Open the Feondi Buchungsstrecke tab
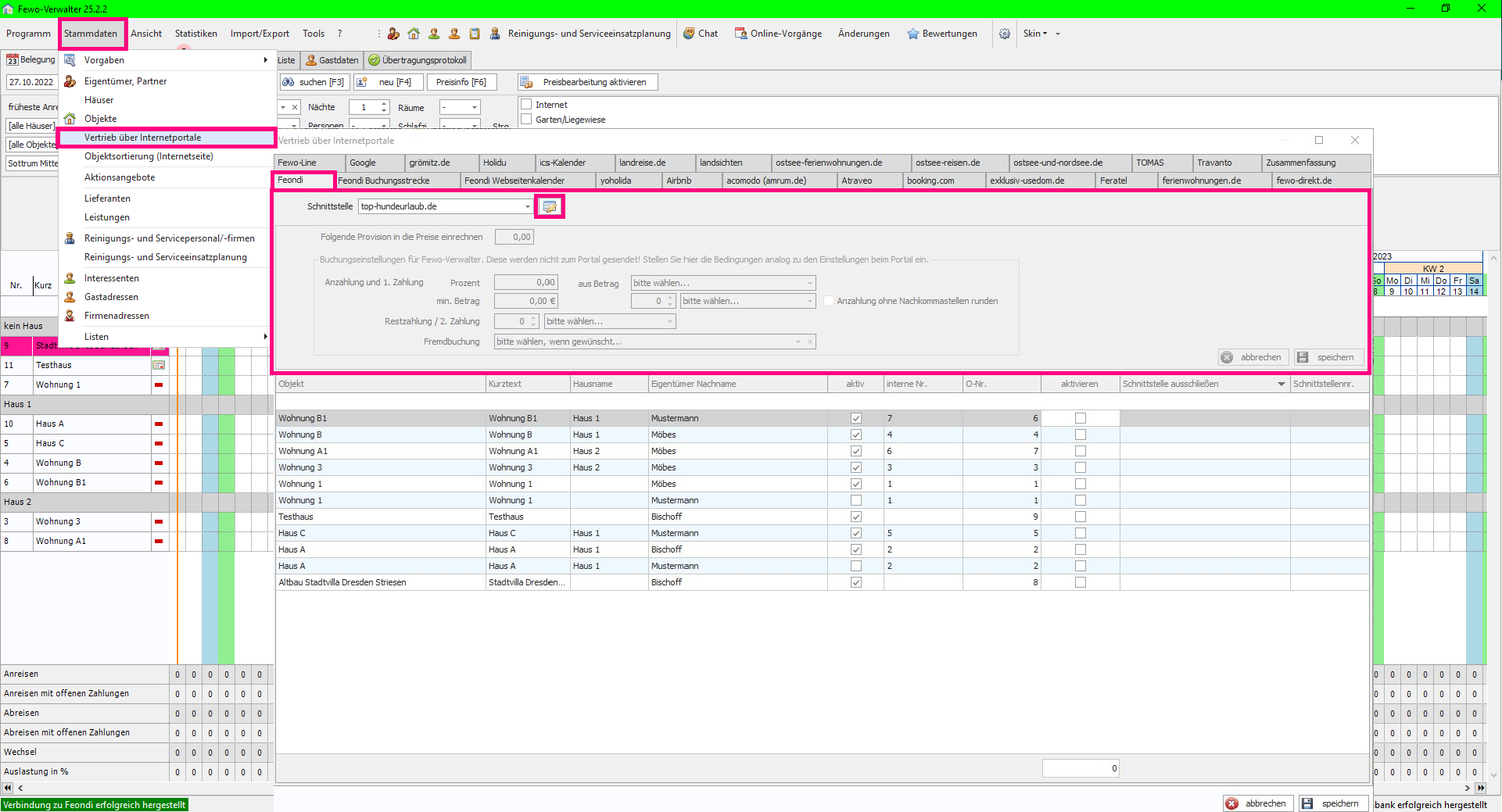Image resolution: width=1502 pixels, height=812 pixels. (396, 181)
